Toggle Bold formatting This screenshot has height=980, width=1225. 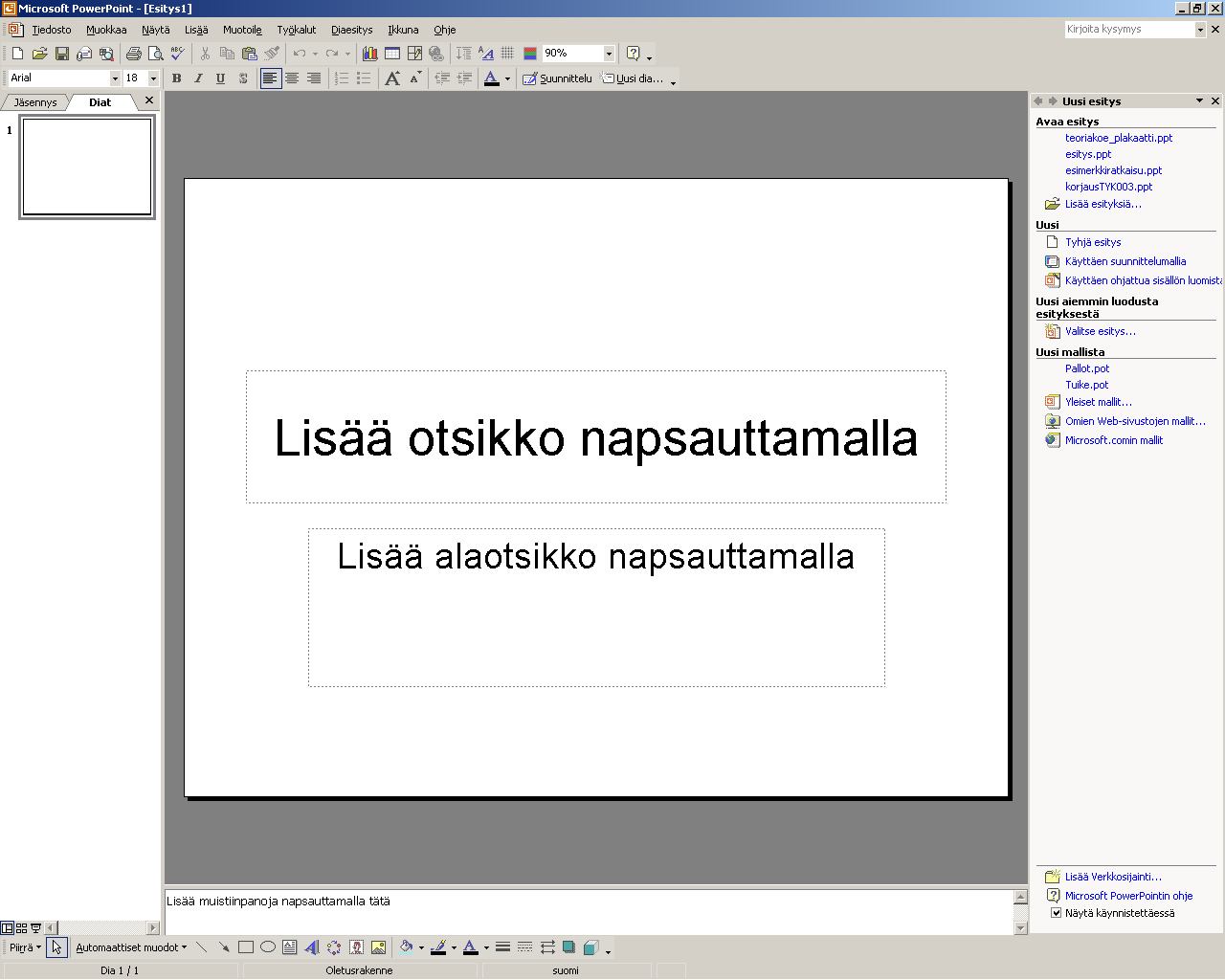coord(176,78)
